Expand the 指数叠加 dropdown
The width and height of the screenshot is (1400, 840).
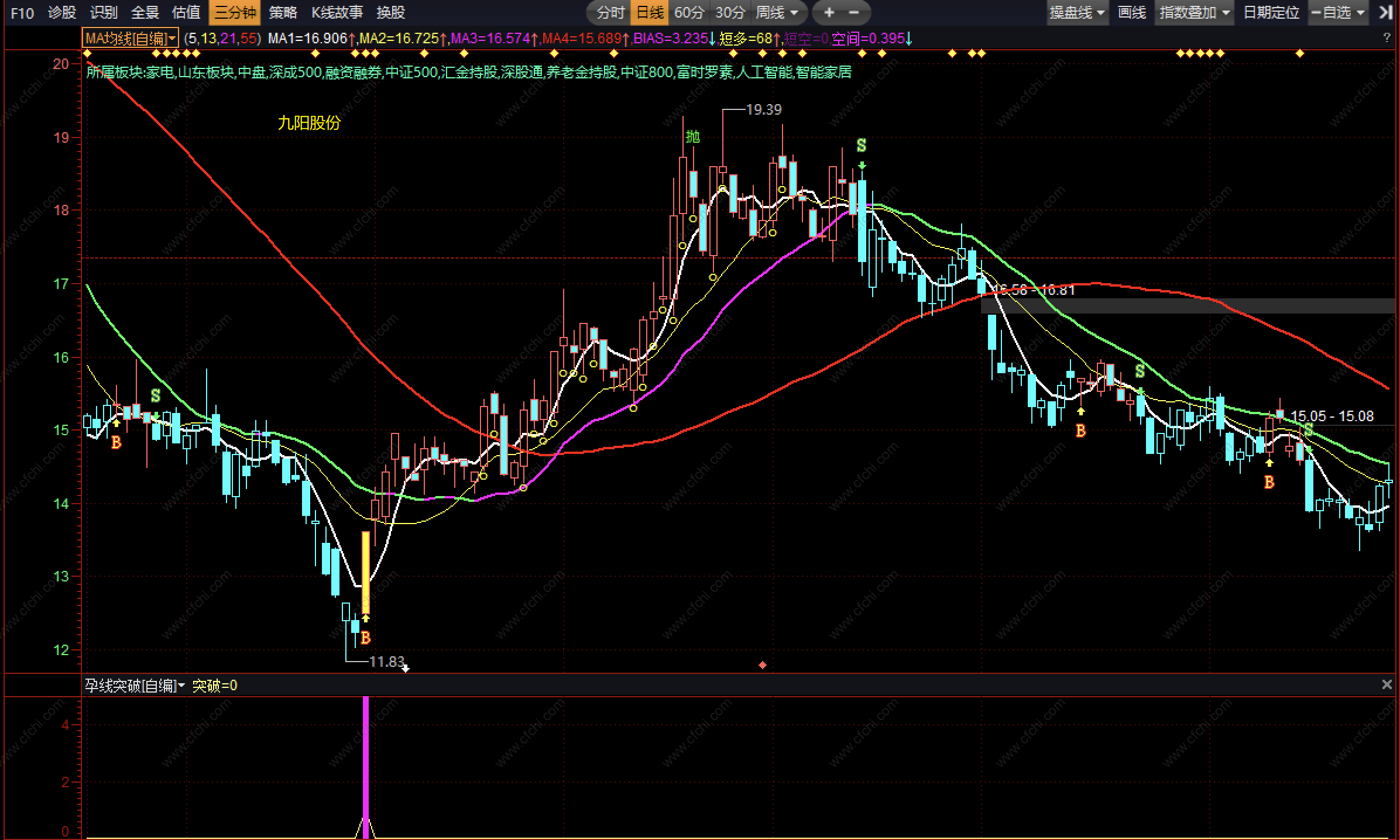click(x=1194, y=12)
